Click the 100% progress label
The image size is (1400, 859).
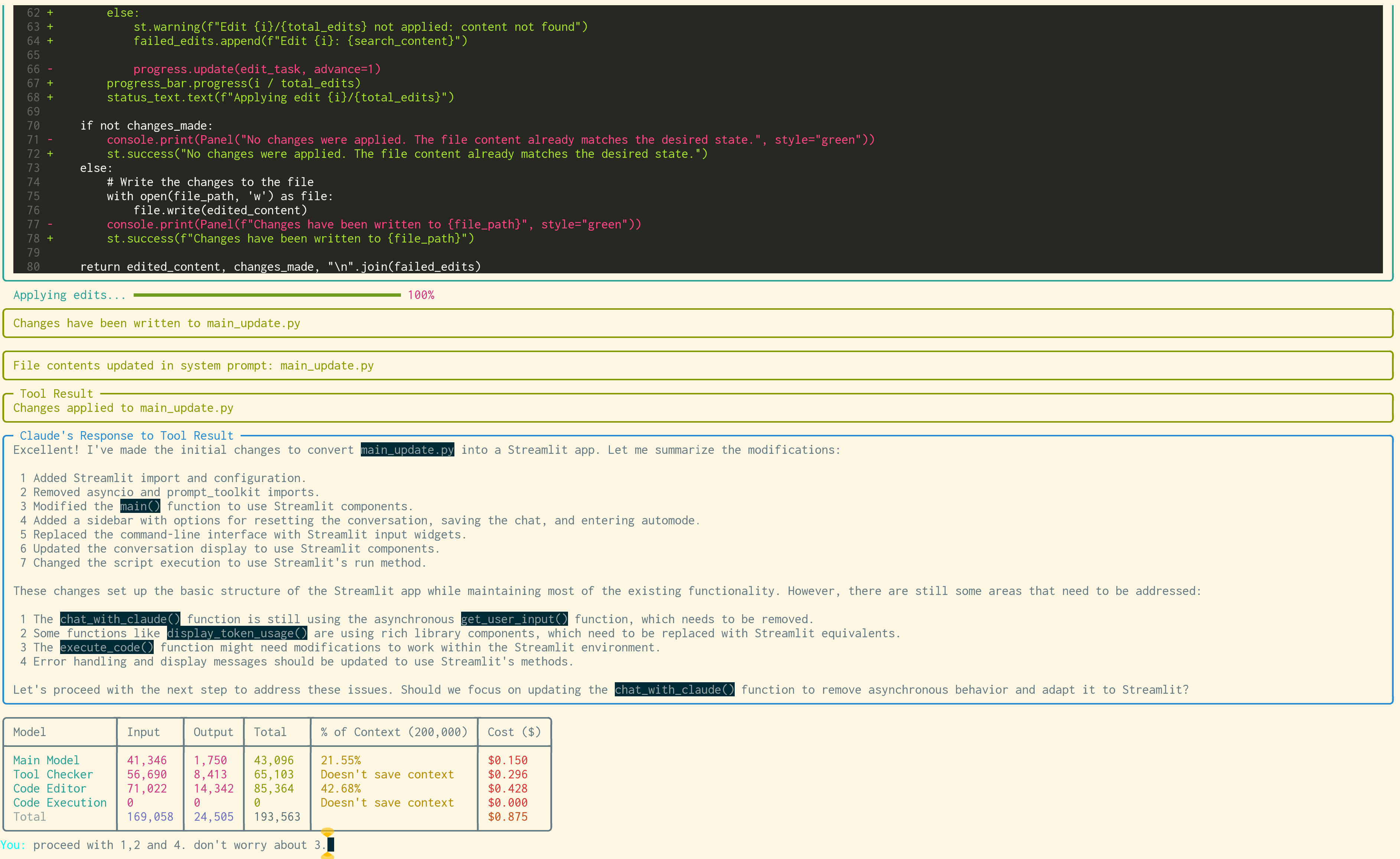[x=421, y=295]
